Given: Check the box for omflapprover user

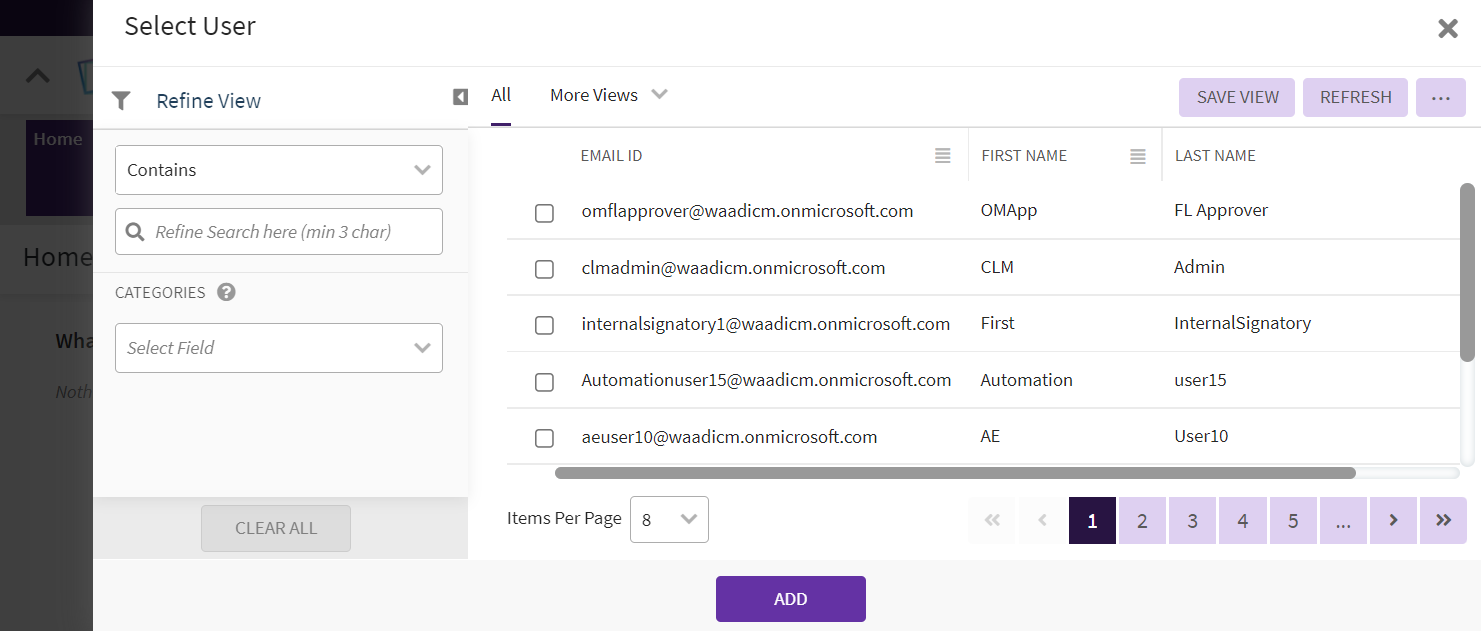Looking at the screenshot, I should click(x=544, y=213).
